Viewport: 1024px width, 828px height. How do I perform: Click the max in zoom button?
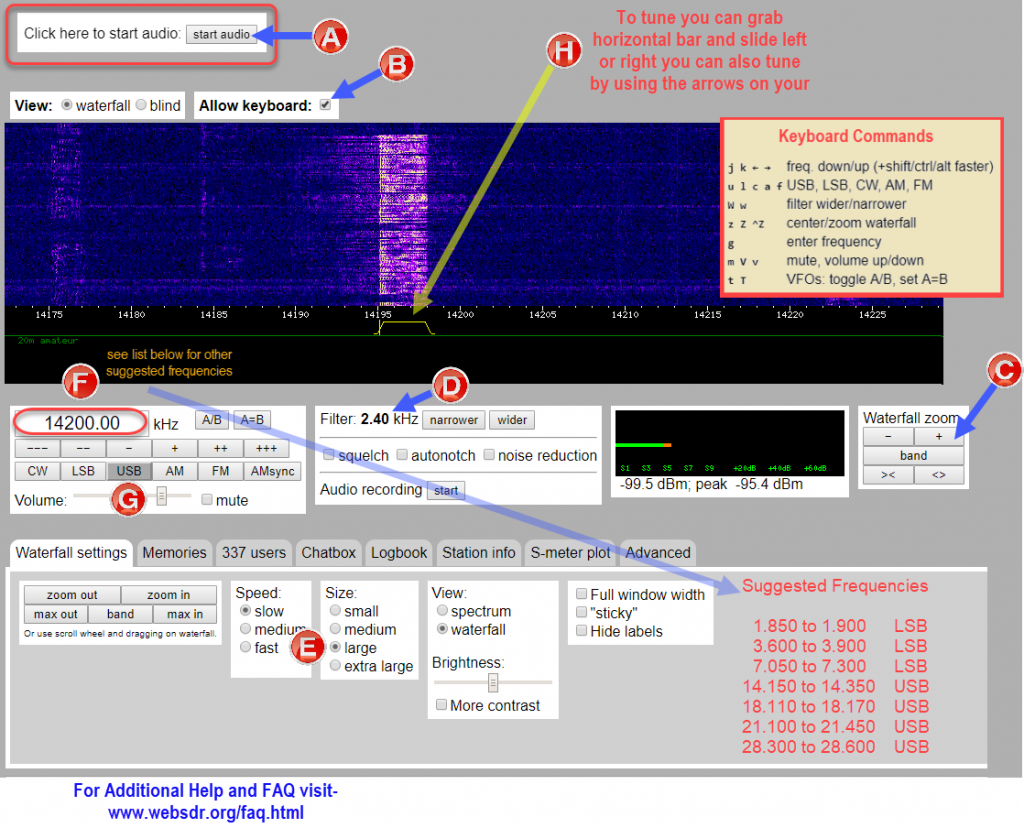coord(185,614)
